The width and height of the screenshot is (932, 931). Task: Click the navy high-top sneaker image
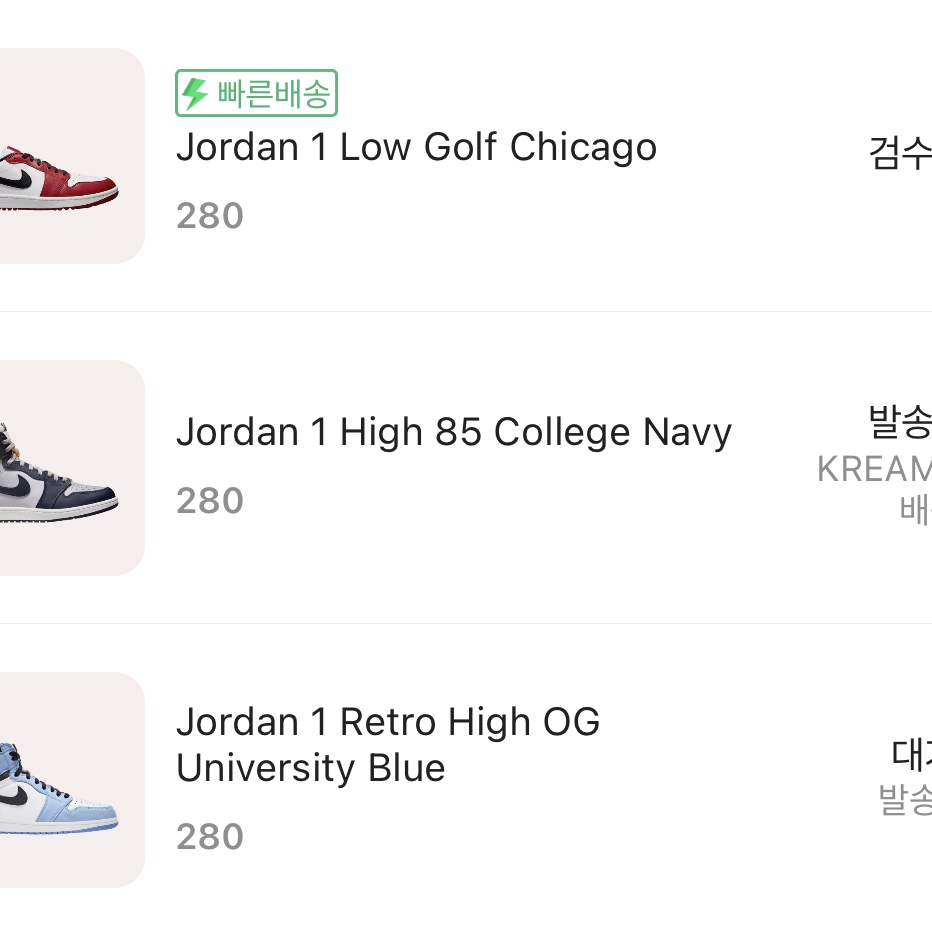(x=58, y=474)
